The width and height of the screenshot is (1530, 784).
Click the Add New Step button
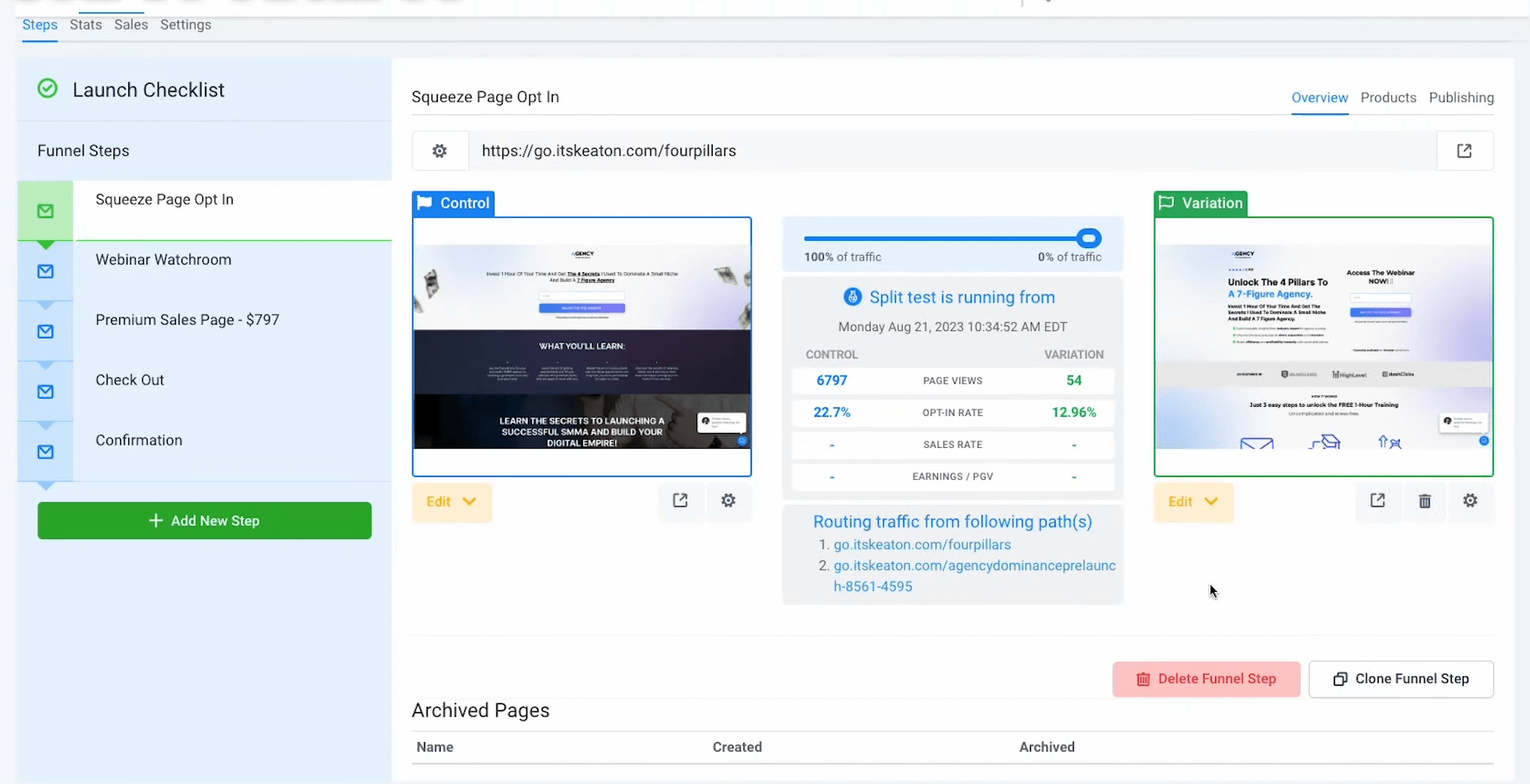point(205,521)
